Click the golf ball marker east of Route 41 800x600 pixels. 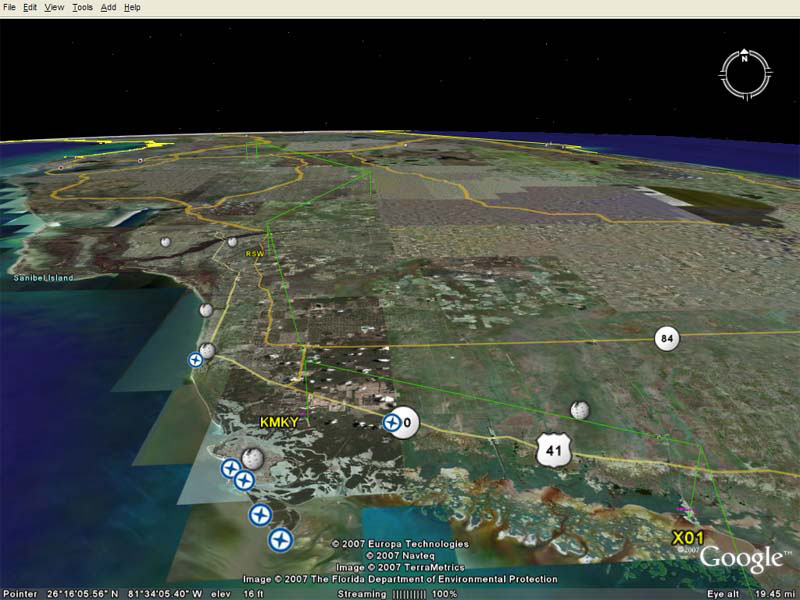click(578, 409)
